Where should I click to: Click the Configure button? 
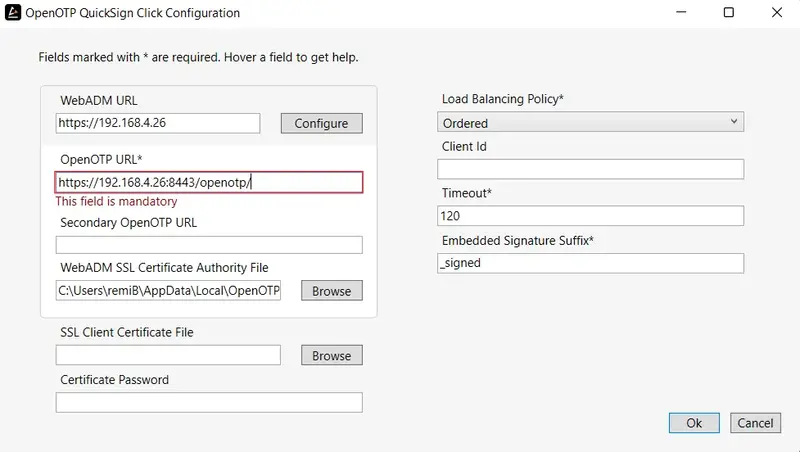pyautogui.click(x=321, y=123)
